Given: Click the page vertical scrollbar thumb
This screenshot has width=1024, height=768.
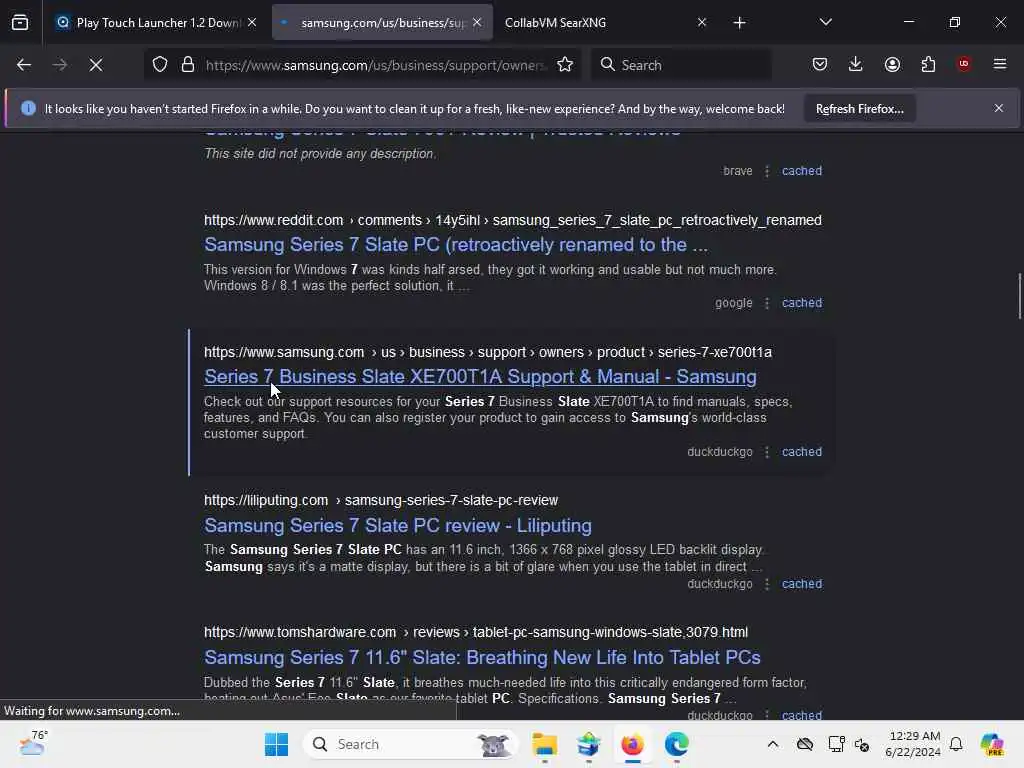Looking at the screenshot, I should point(1019,296).
